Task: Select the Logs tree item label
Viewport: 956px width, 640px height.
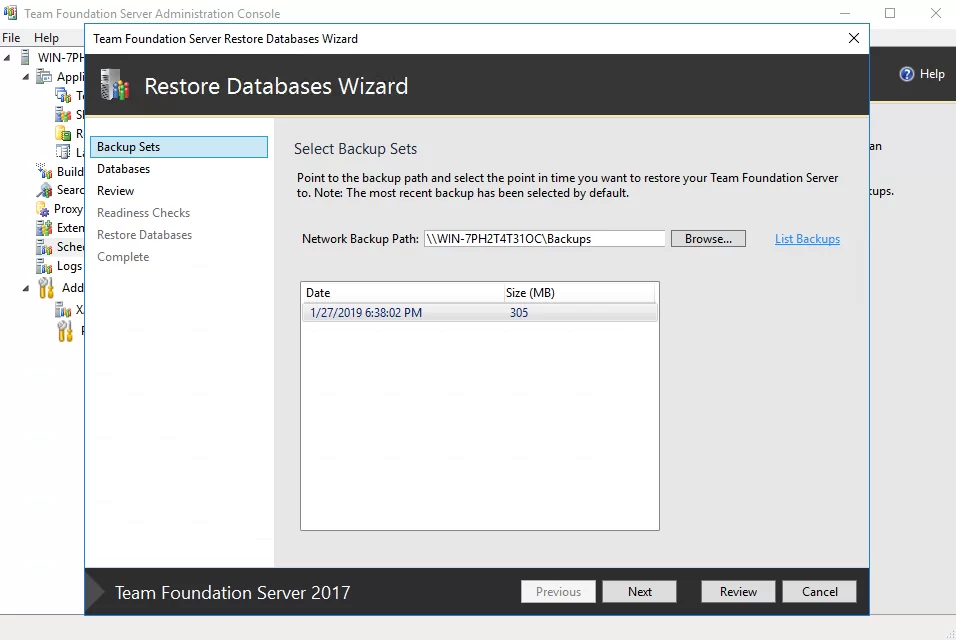Action: pyautogui.click(x=70, y=266)
